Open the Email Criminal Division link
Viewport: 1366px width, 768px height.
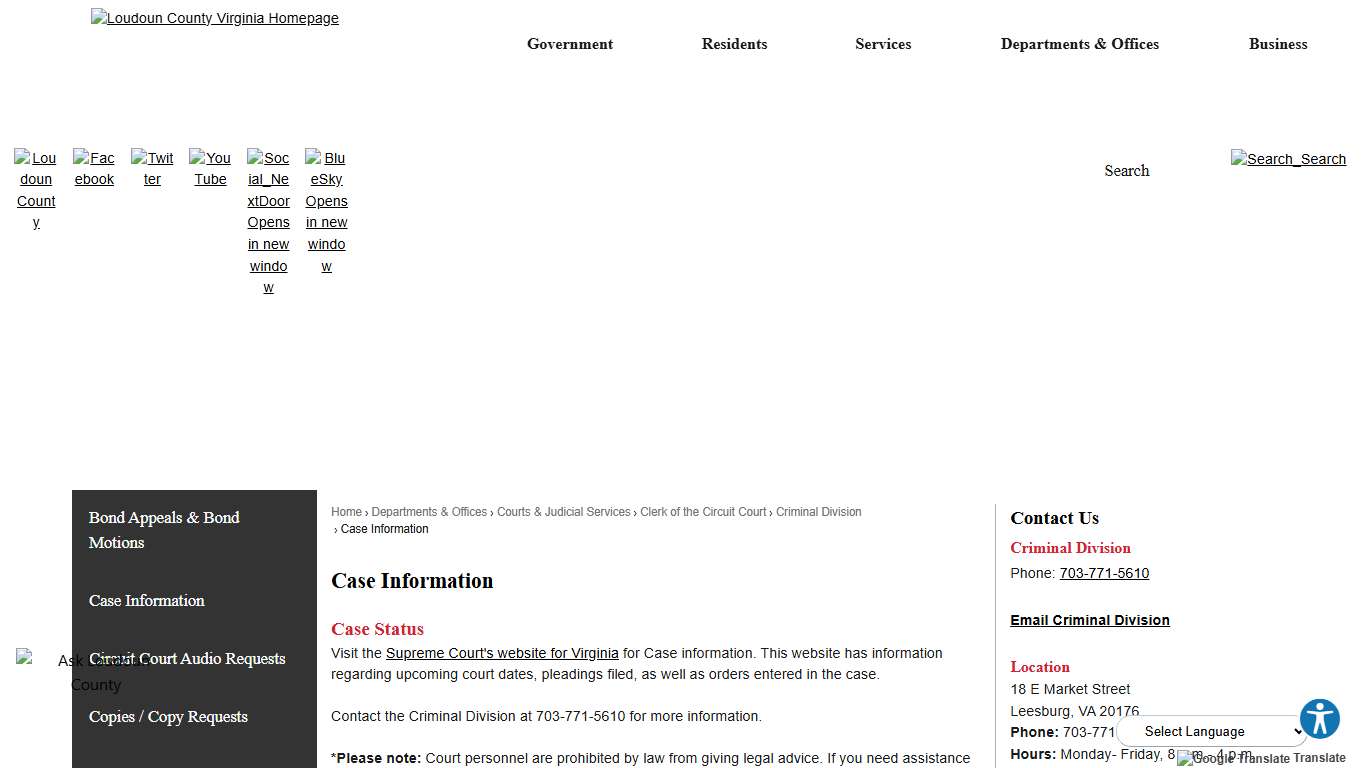1090,620
